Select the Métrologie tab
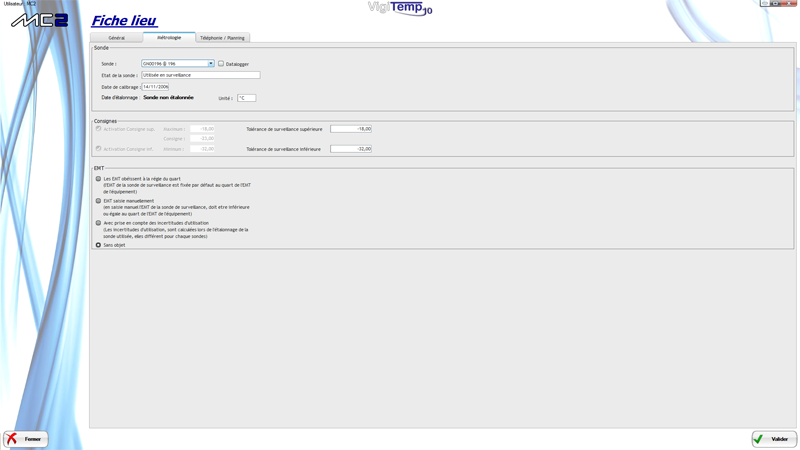800x450 pixels. 169,38
